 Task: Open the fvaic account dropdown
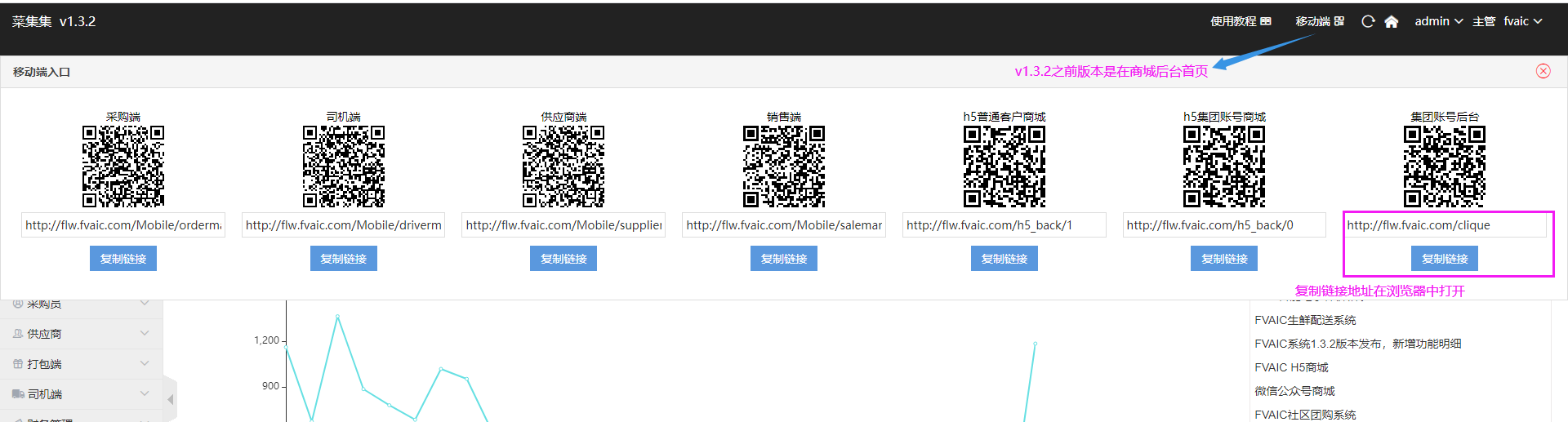(1522, 21)
